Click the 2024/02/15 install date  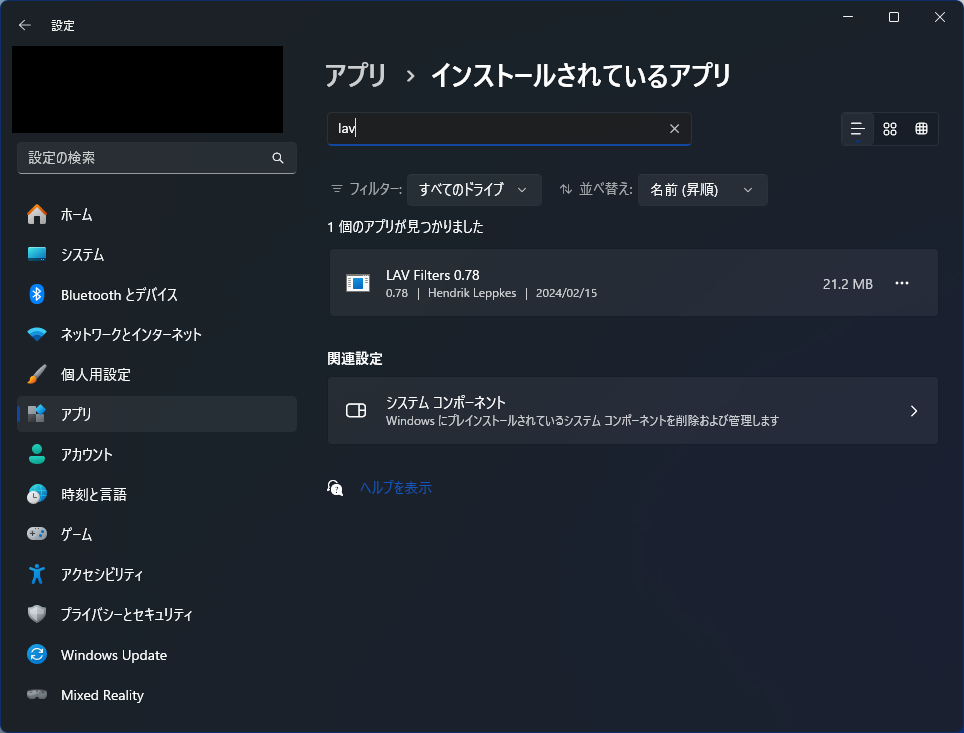tap(566, 293)
